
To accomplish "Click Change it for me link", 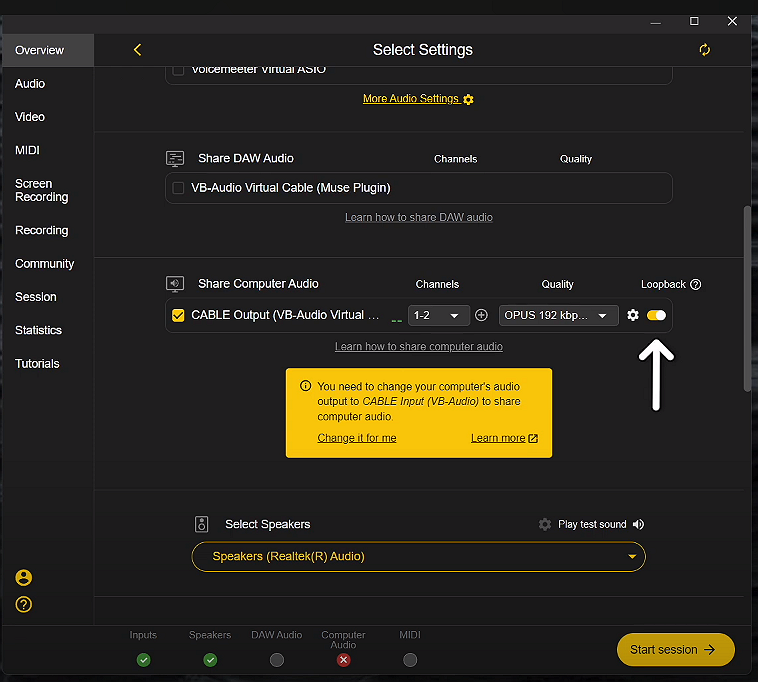I will coord(357,438).
